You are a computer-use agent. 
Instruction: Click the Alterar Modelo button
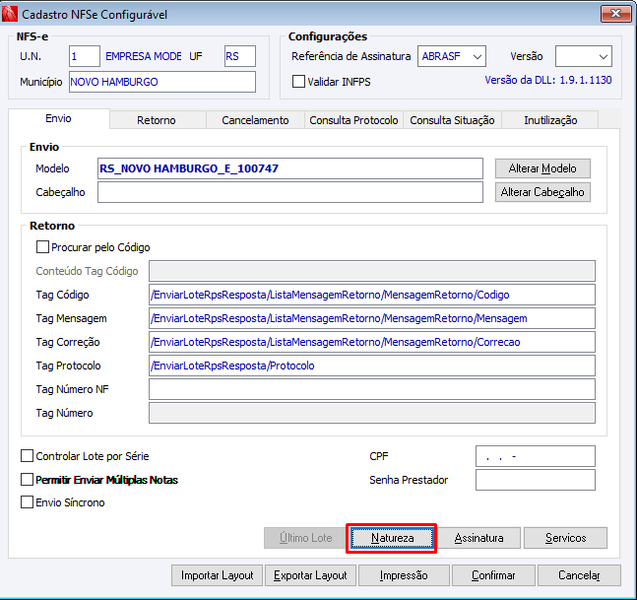[543, 169]
